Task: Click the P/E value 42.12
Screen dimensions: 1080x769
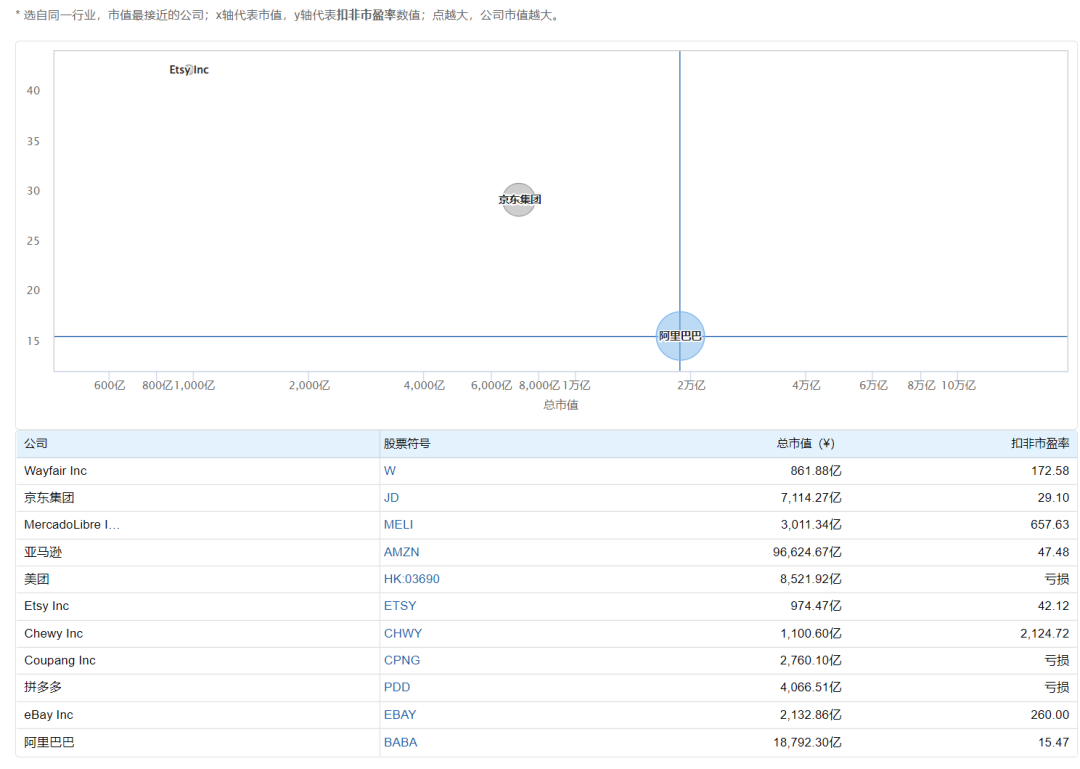Action: tap(1053, 606)
